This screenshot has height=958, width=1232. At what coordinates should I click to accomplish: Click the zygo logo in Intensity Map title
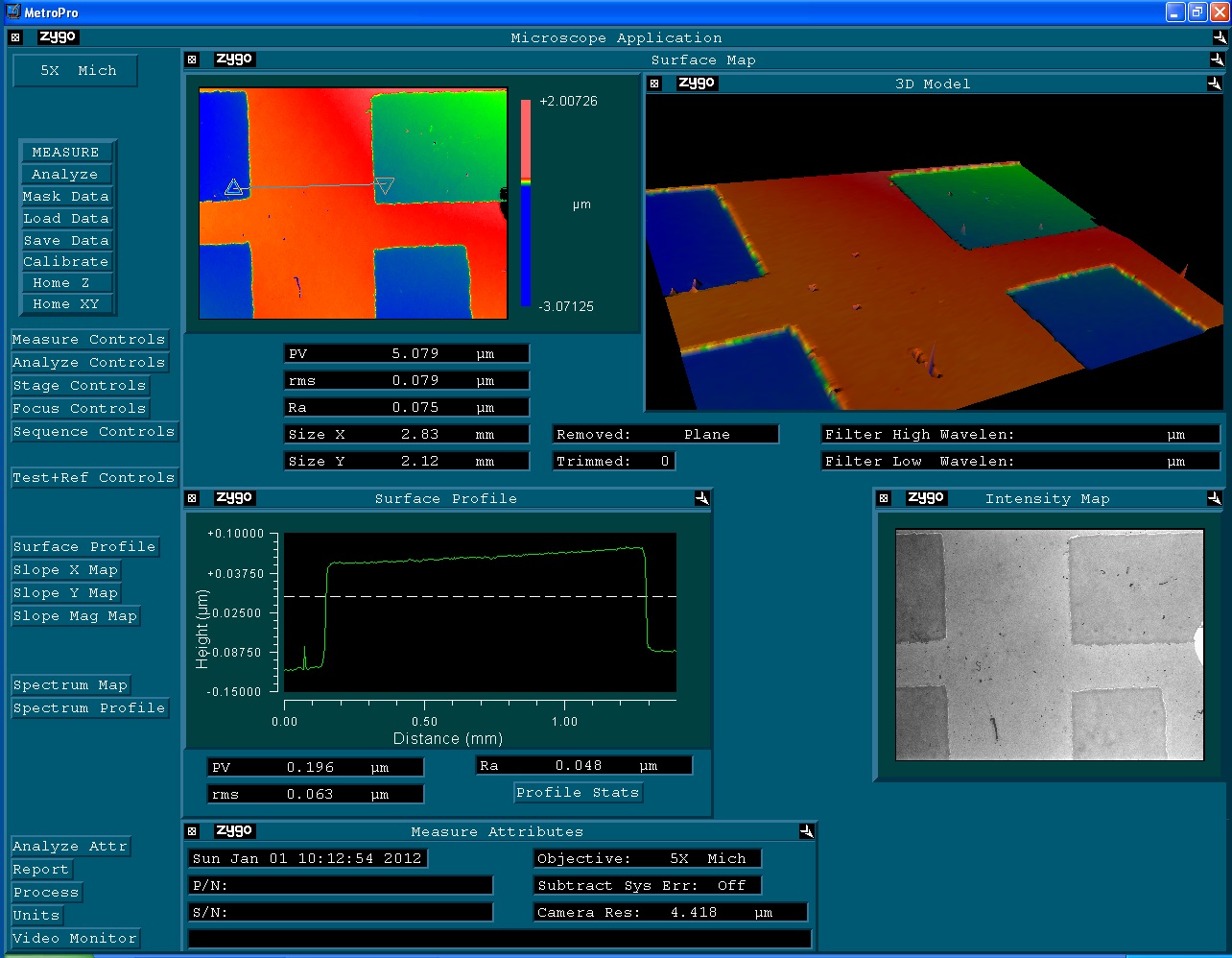(926, 498)
